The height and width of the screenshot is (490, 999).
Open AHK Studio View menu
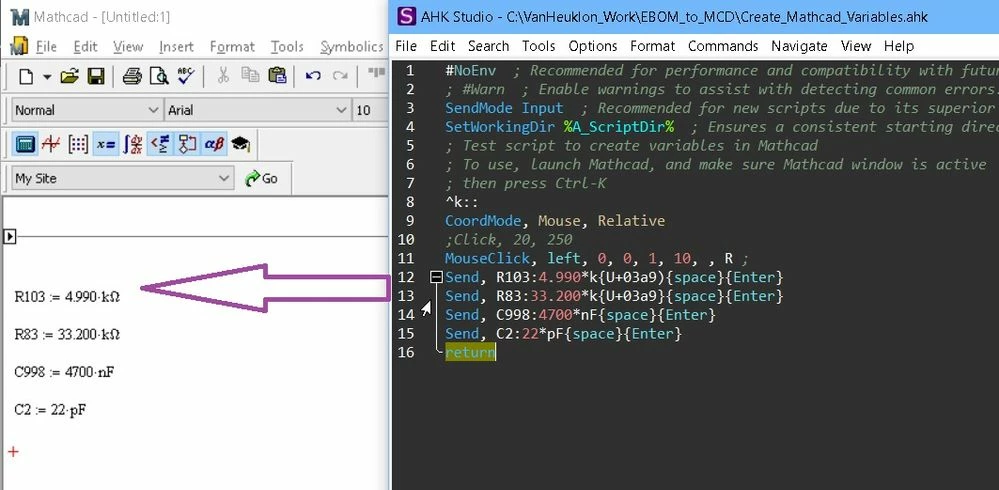[856, 46]
